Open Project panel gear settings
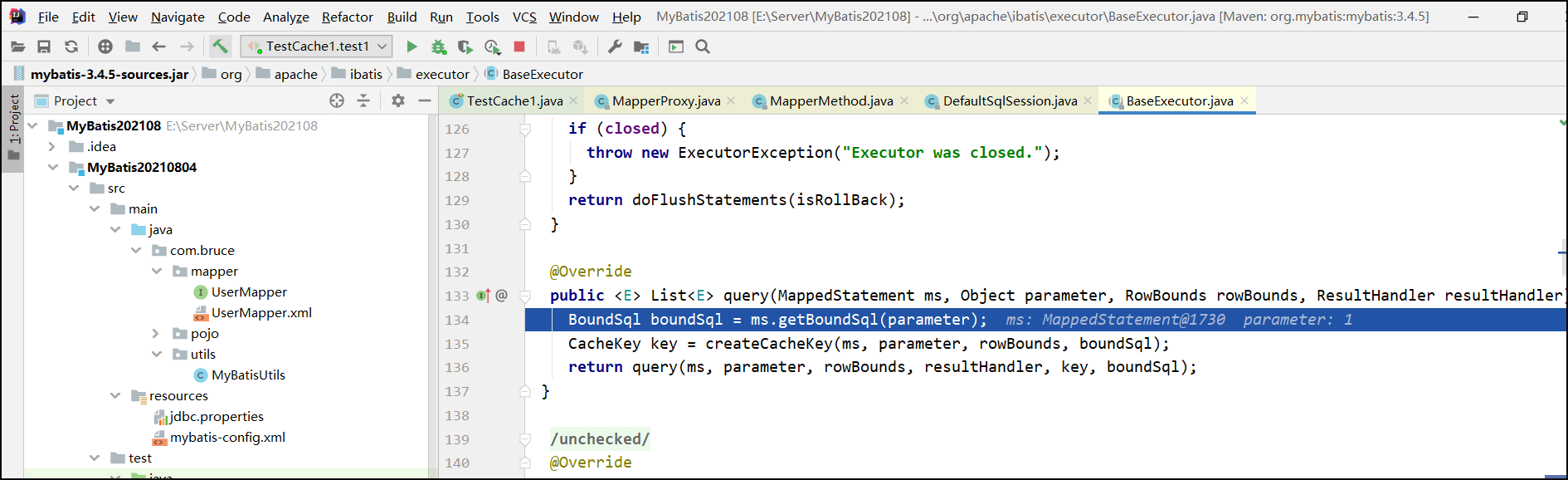Viewport: 1568px width, 480px height. [x=398, y=100]
